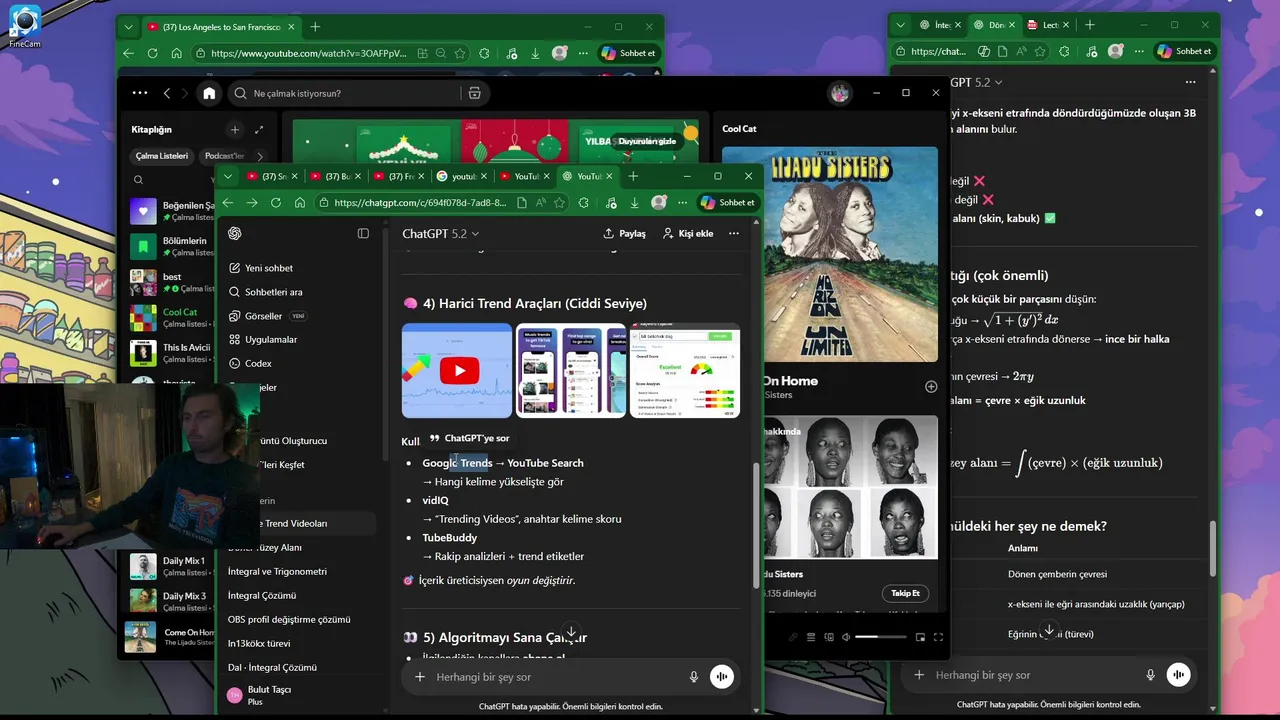Screen dimensions: 1280x720
Task: Focus the 'Herhangi bir şey sor' input in front window
Action: [555, 677]
